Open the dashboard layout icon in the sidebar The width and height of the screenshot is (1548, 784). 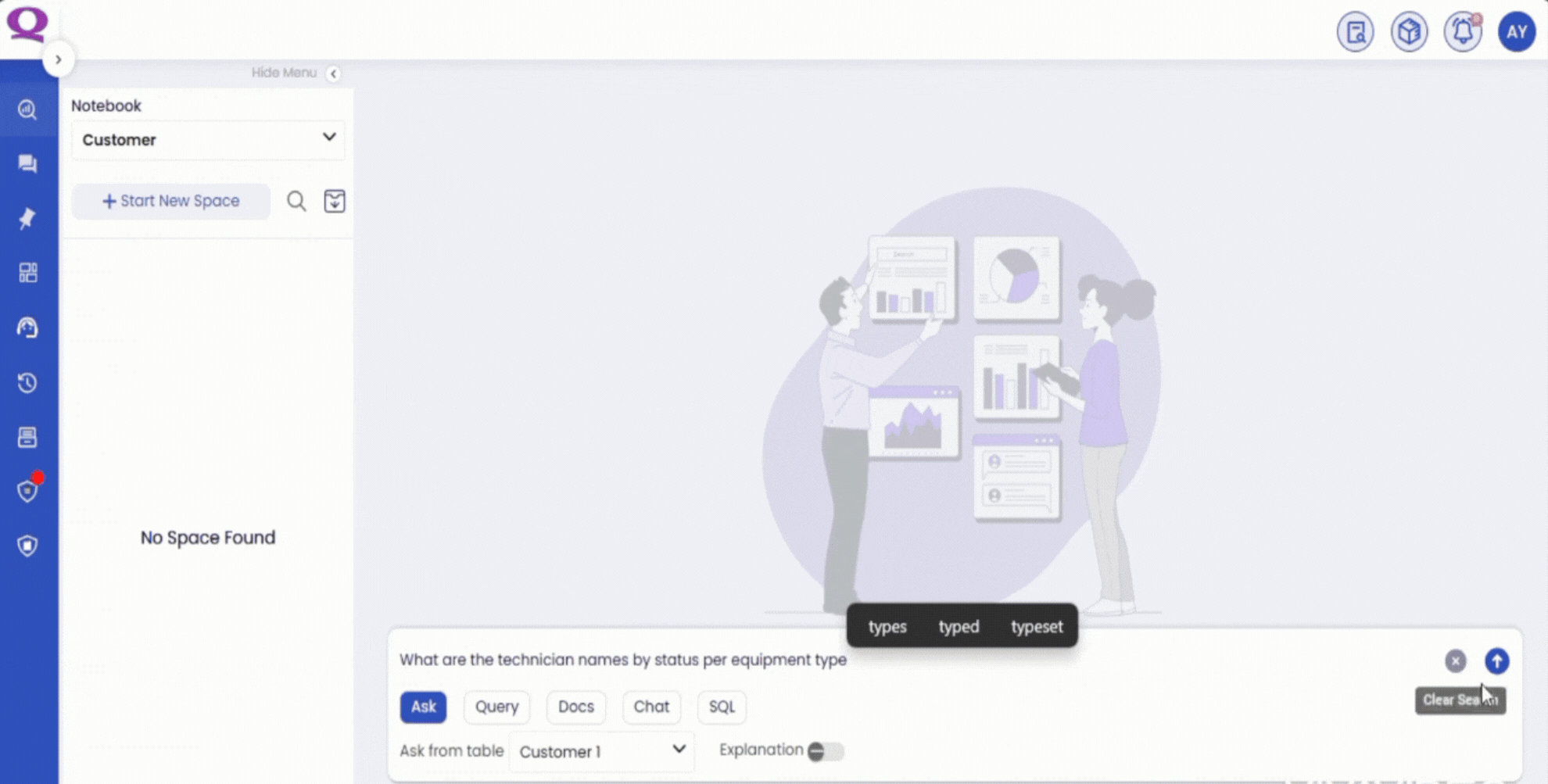pyautogui.click(x=28, y=273)
